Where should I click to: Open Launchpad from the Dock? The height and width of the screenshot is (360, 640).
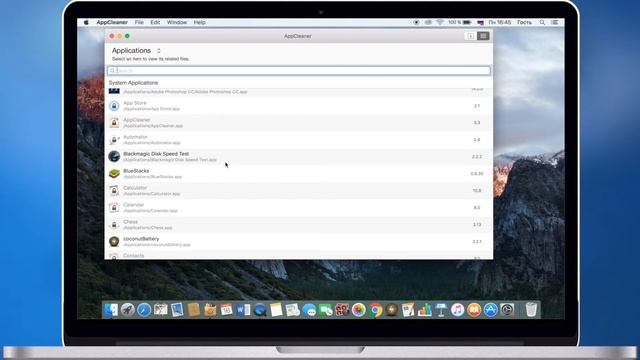click(x=127, y=310)
